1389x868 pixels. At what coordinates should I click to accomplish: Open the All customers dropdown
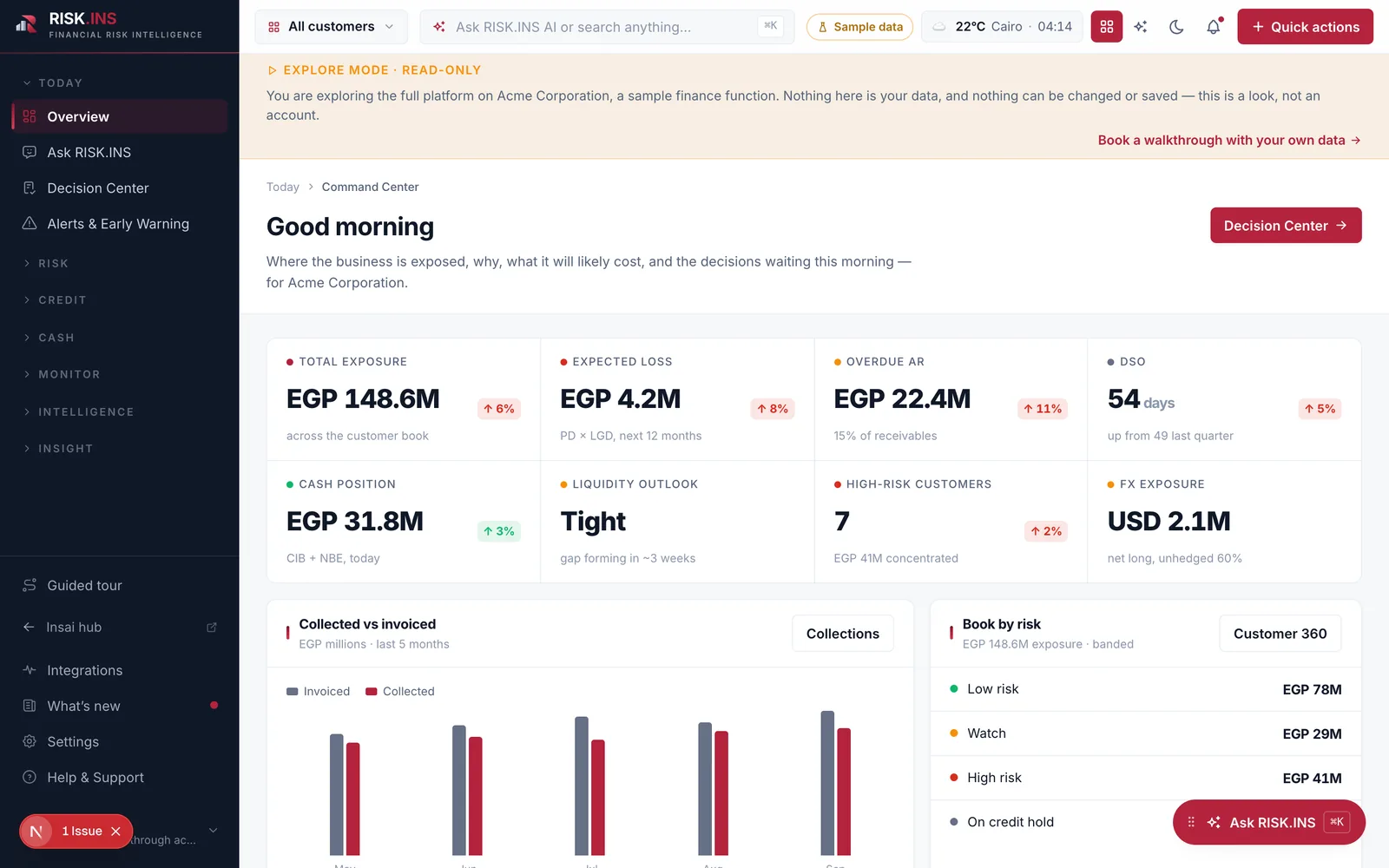(x=331, y=27)
